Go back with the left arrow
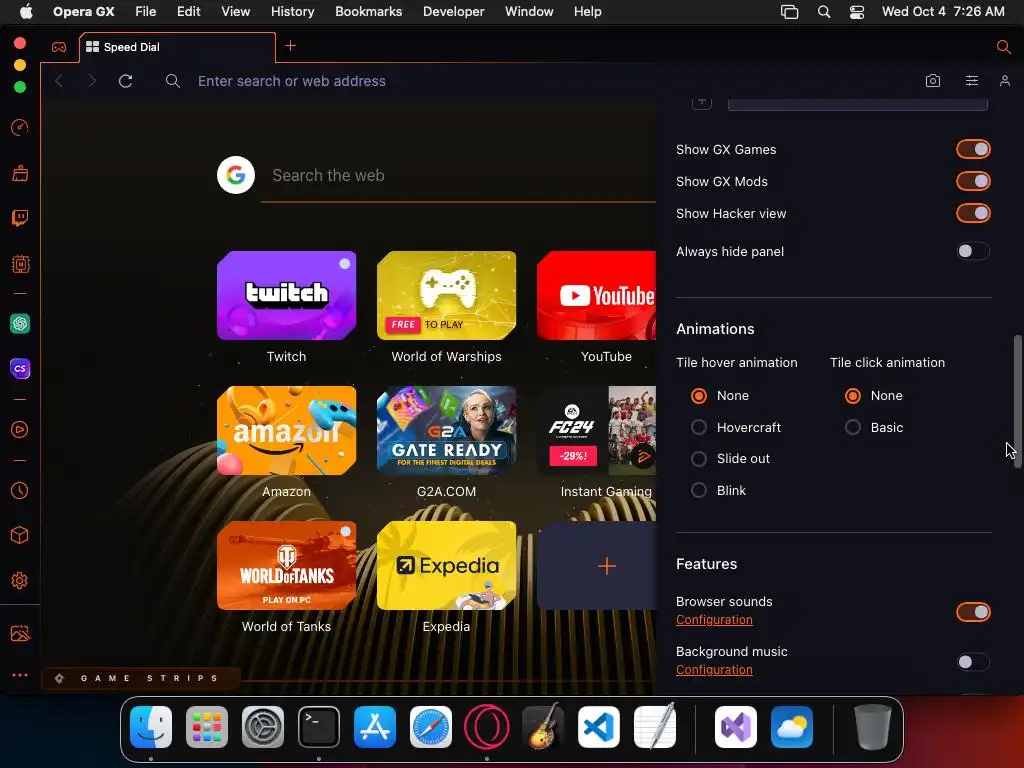The image size is (1024, 768). pos(59,81)
